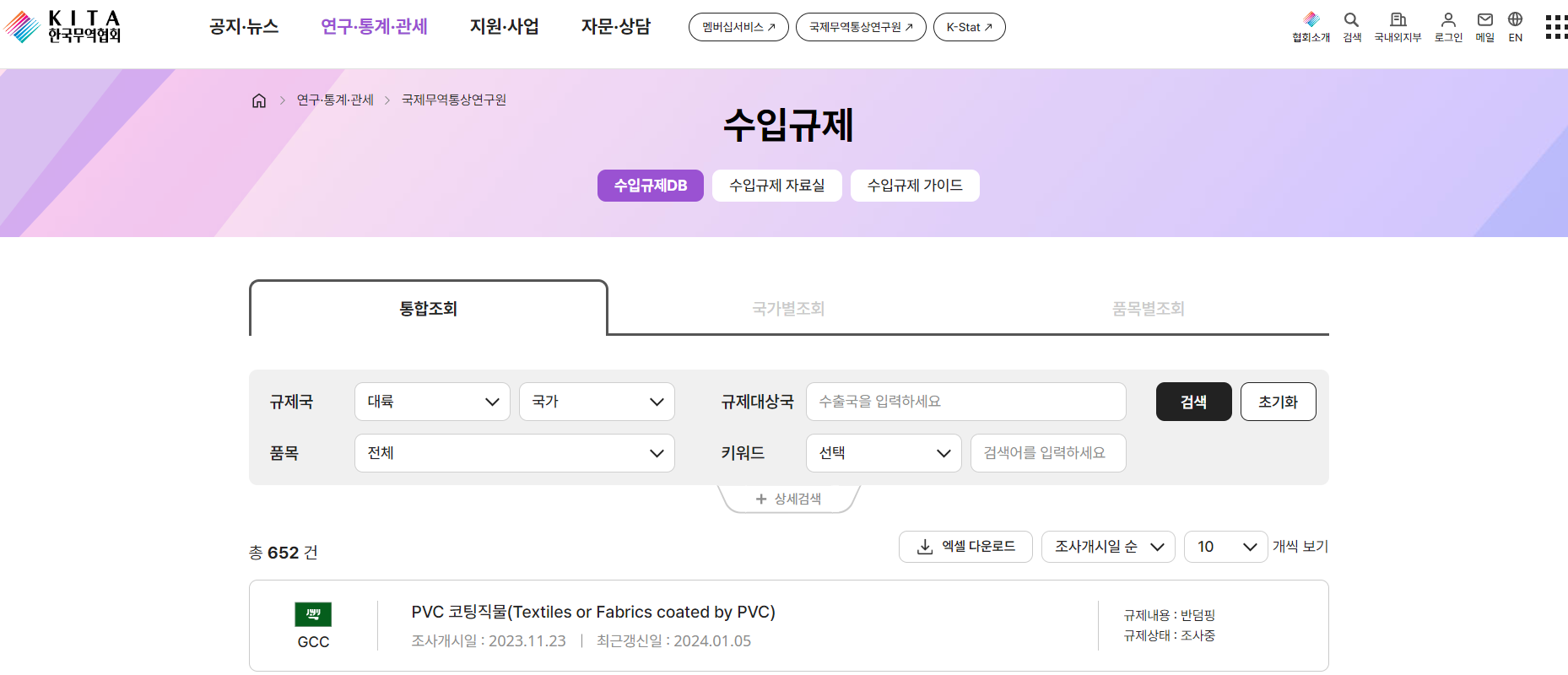This screenshot has height=675, width=1568.
Task: Open the 메일 envelope icon
Action: [x=1485, y=26]
